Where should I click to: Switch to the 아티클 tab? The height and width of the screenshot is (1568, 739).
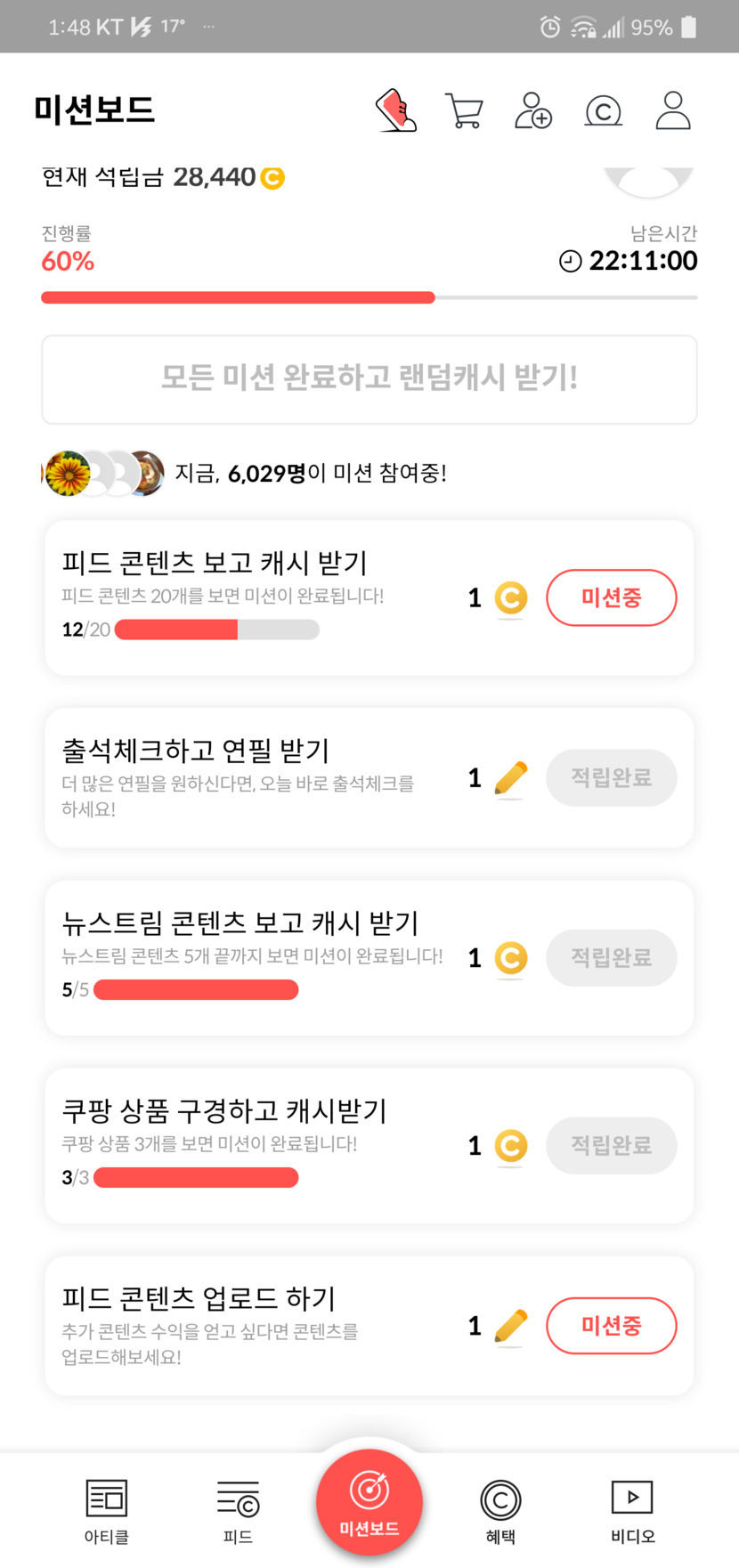[x=107, y=1510]
